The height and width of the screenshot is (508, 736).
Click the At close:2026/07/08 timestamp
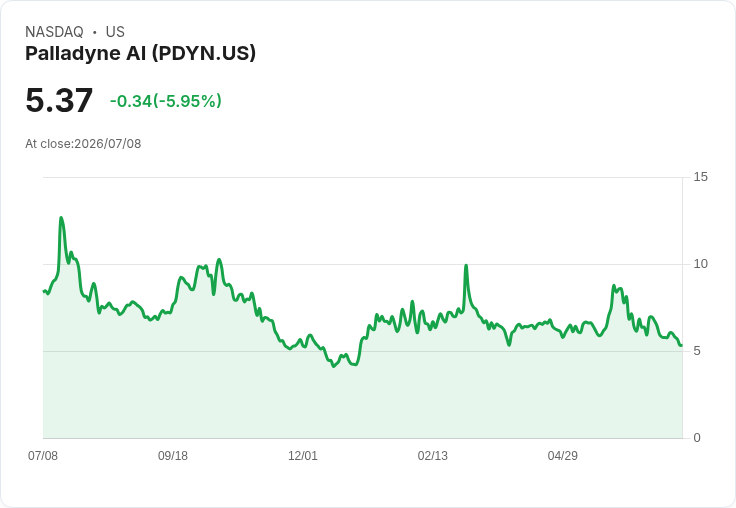click(83, 144)
